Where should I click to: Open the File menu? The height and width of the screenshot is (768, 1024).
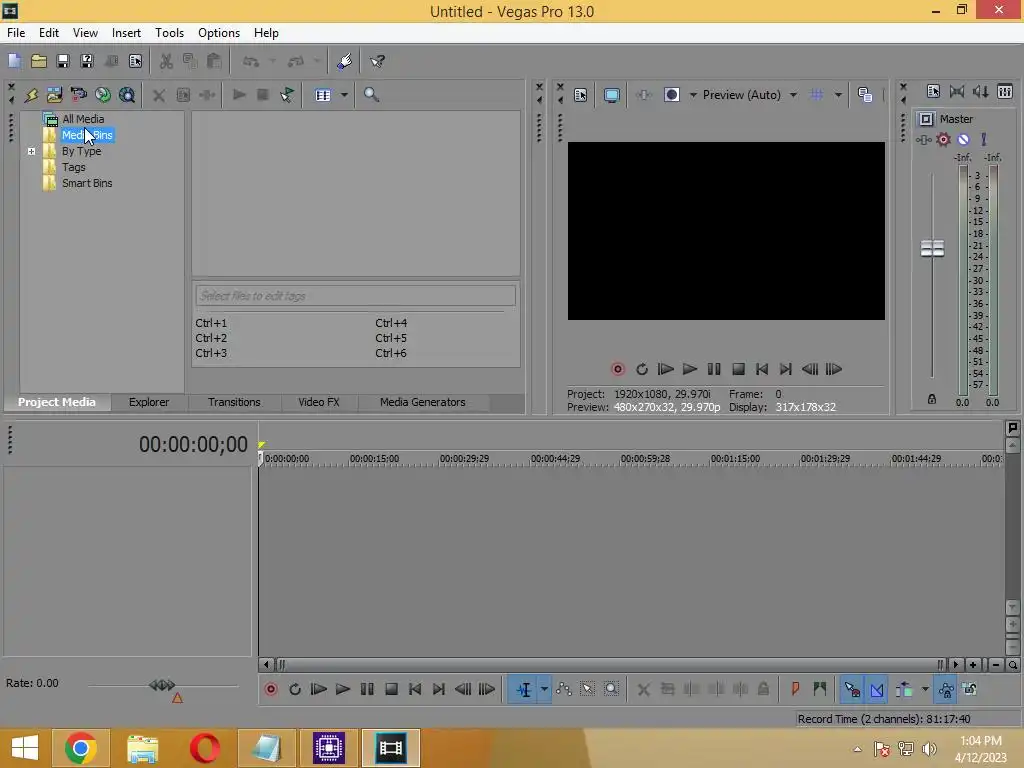click(16, 33)
